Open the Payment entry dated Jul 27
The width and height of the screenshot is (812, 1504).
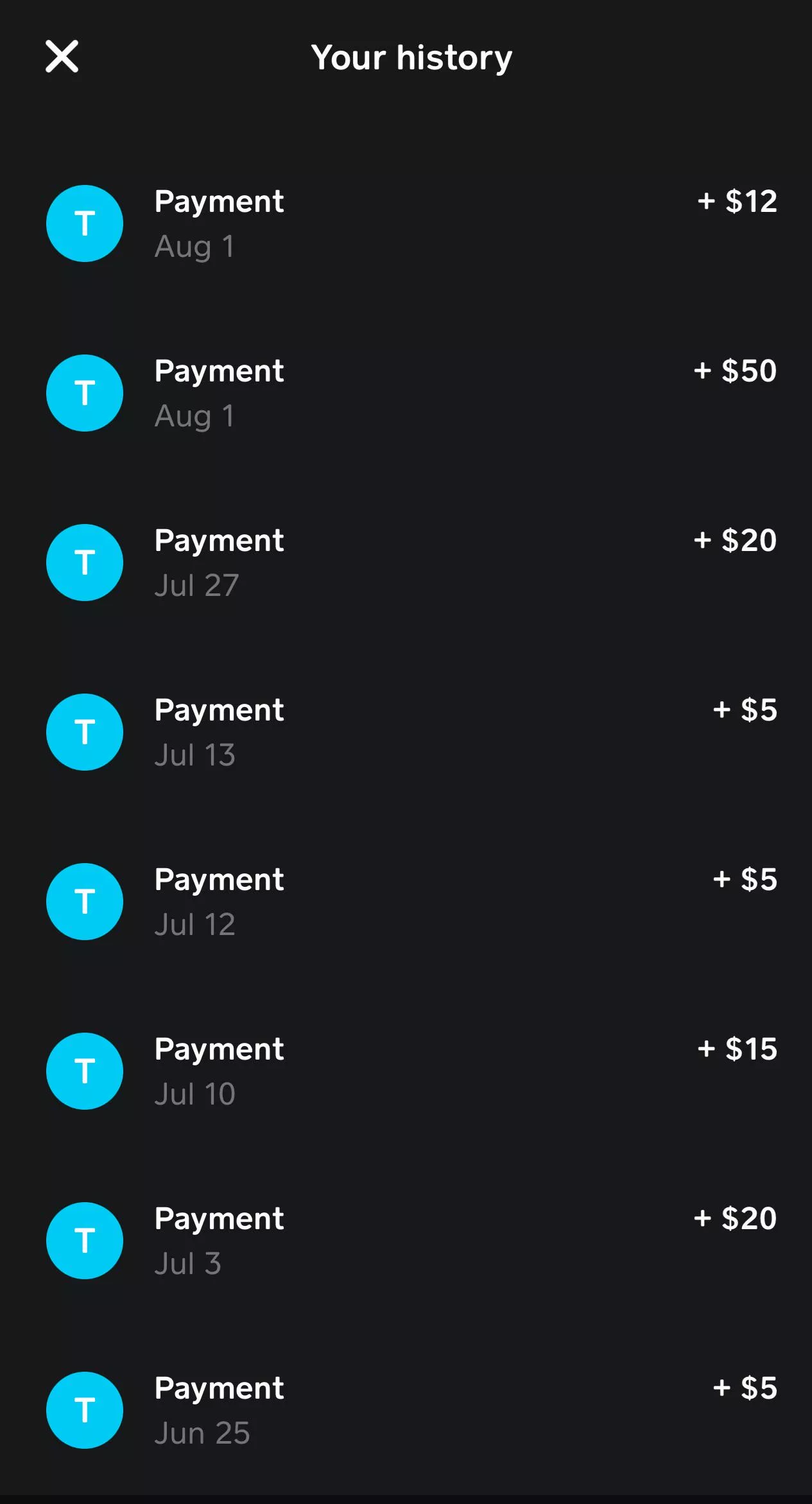tap(219, 541)
